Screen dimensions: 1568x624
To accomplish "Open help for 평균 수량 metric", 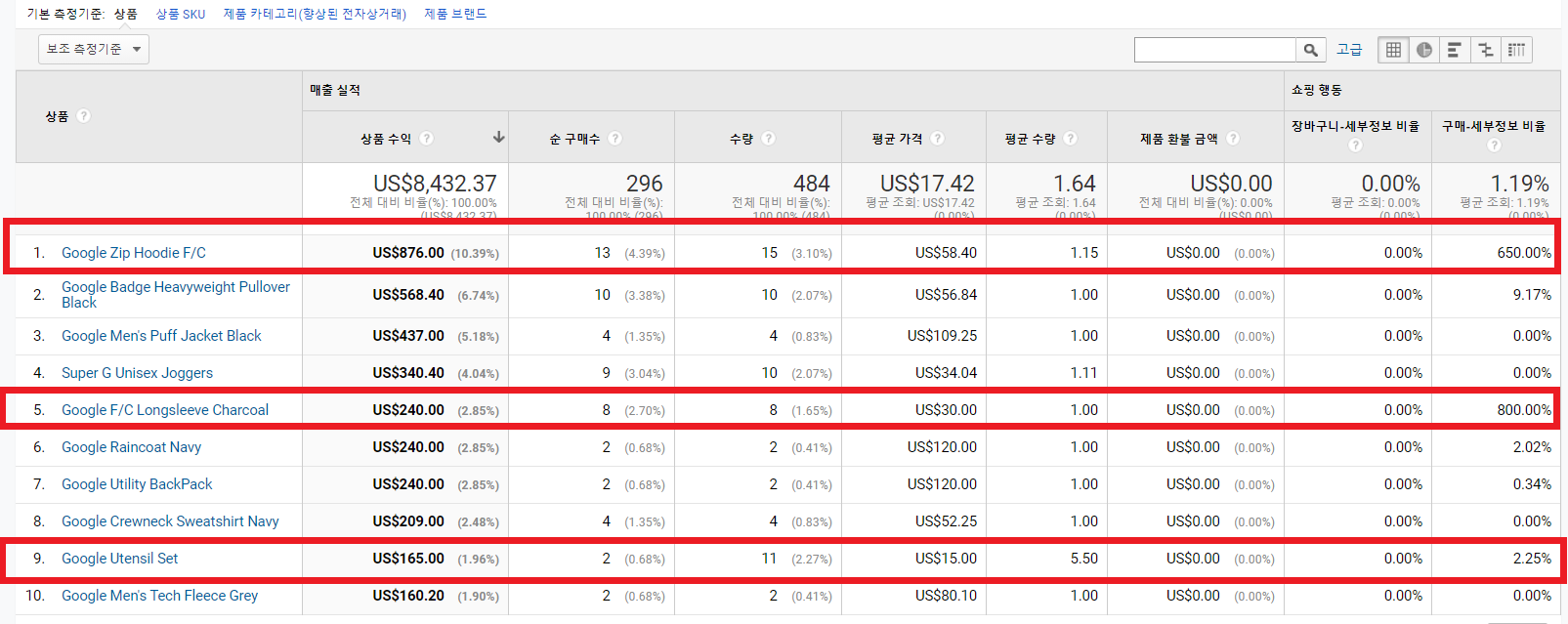I will (x=1070, y=139).
